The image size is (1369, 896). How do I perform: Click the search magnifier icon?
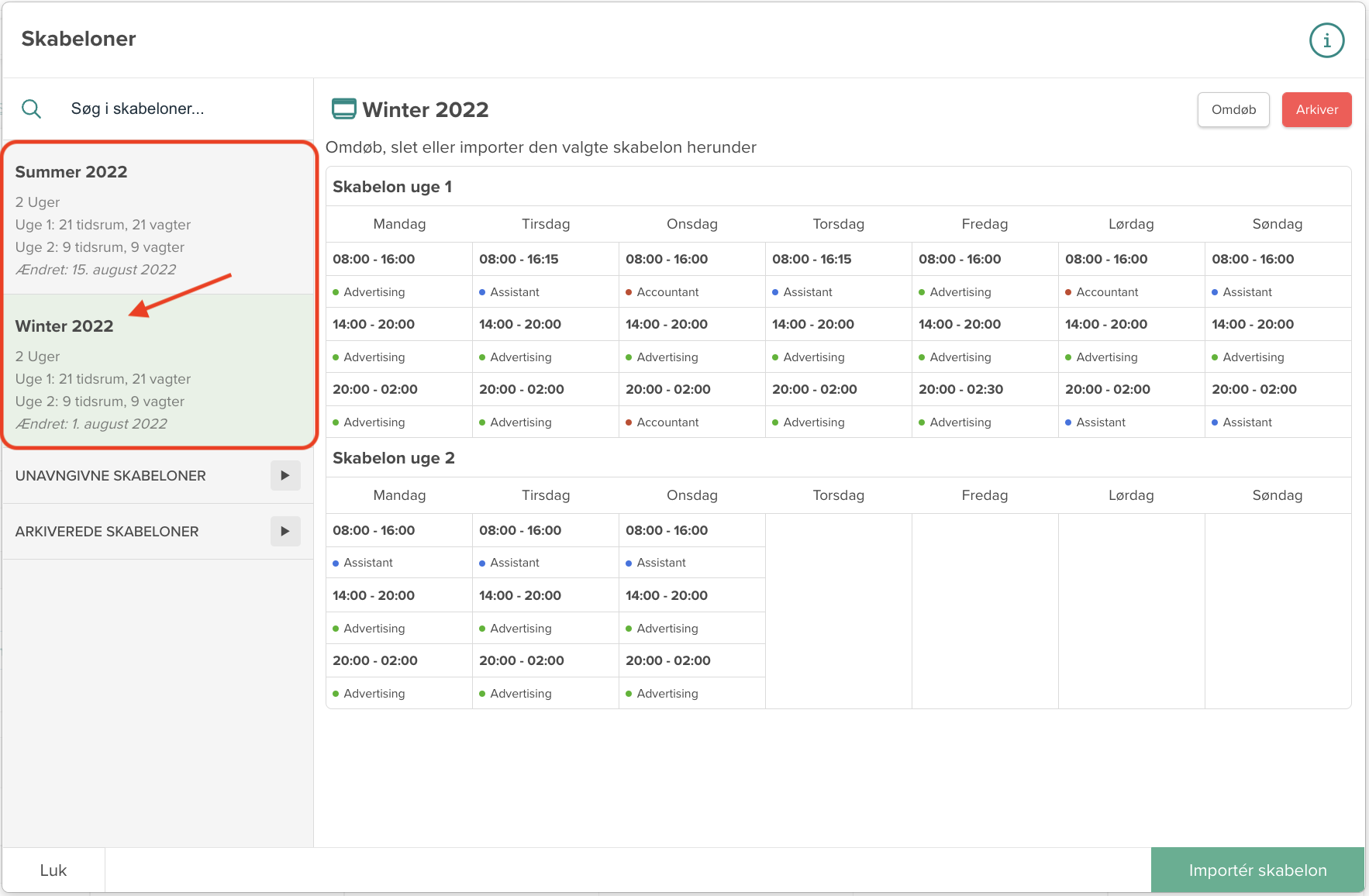click(31, 109)
